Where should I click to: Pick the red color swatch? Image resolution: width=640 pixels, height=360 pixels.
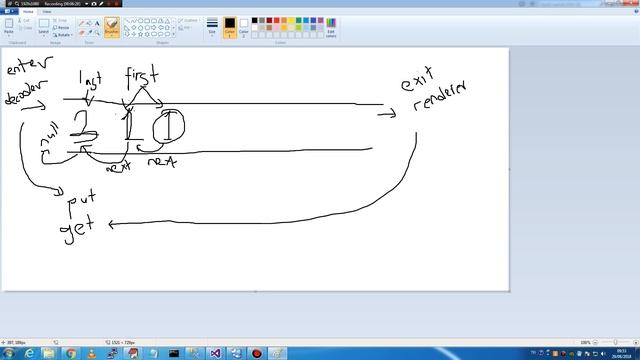pos(277,20)
